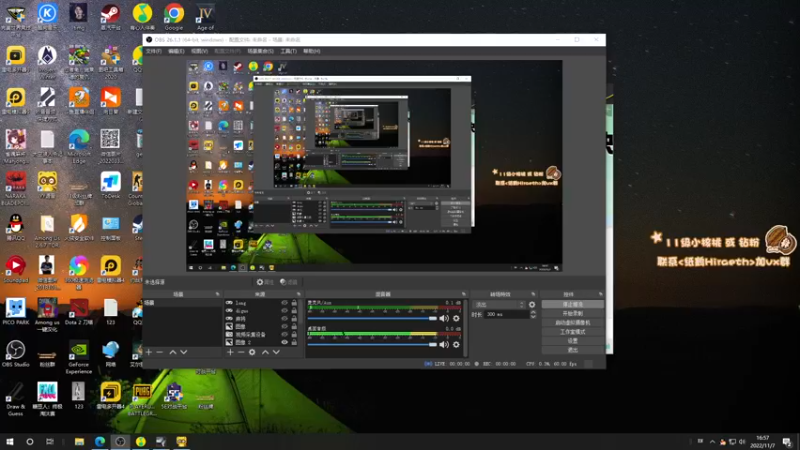Open OBS Studio desktop shortcut

(x=15, y=354)
